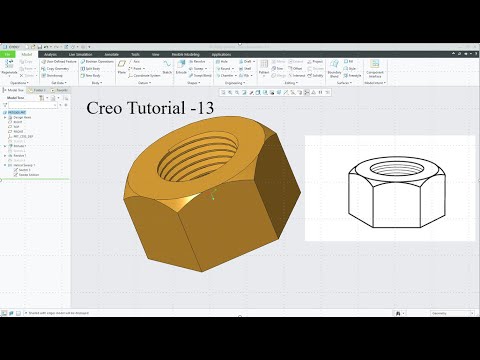This screenshot has width=480, height=360.
Task: Click the Regenerate icon
Action: (9, 63)
